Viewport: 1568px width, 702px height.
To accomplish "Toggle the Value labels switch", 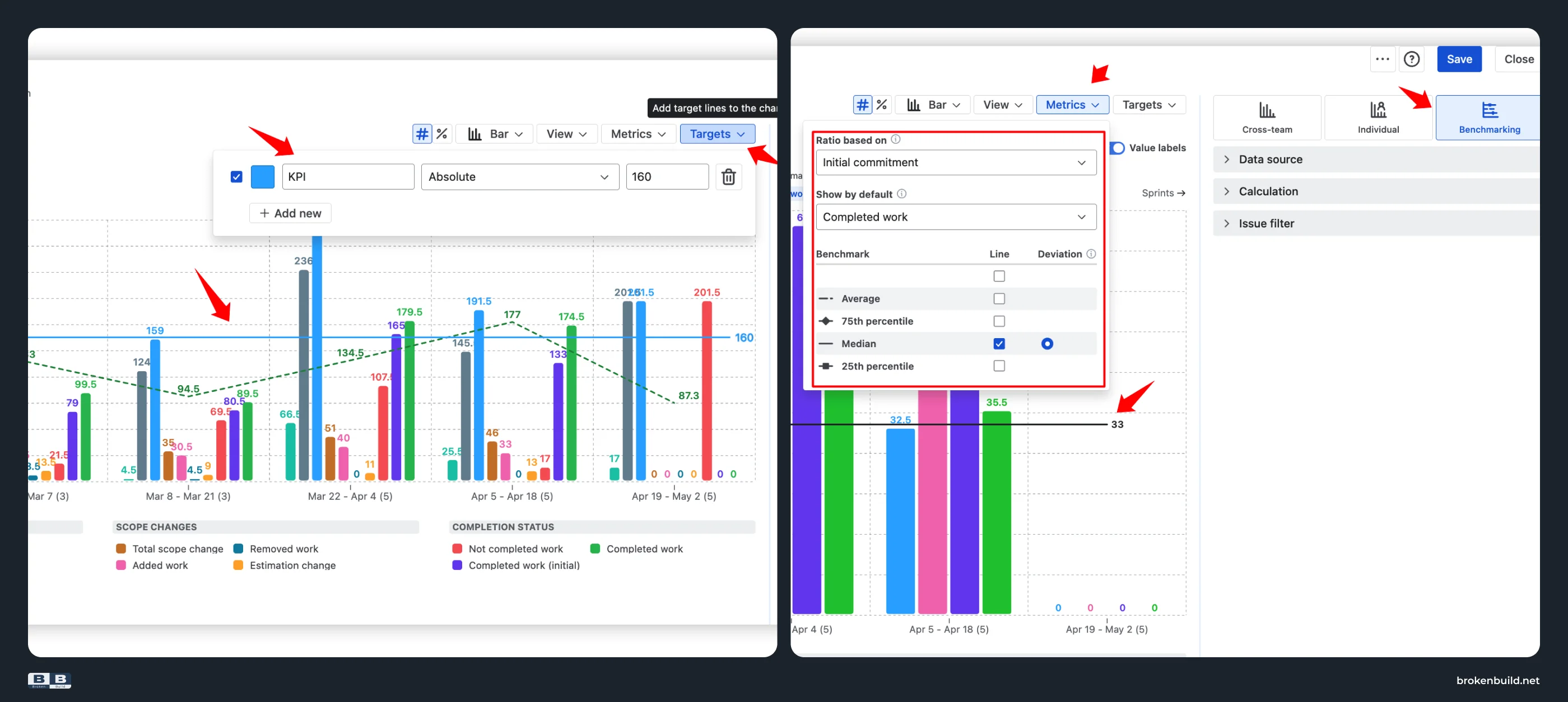I will coord(1116,148).
